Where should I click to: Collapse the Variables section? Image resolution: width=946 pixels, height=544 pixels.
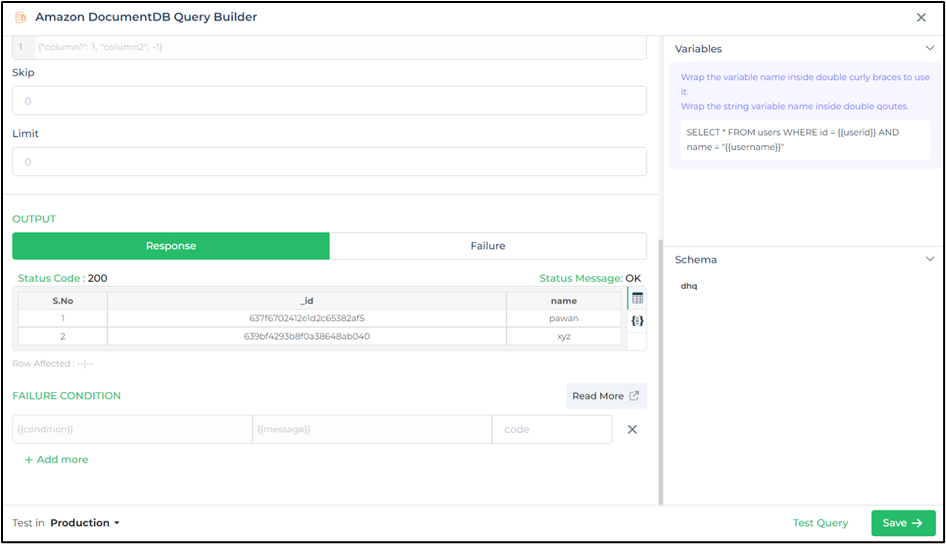[929, 48]
